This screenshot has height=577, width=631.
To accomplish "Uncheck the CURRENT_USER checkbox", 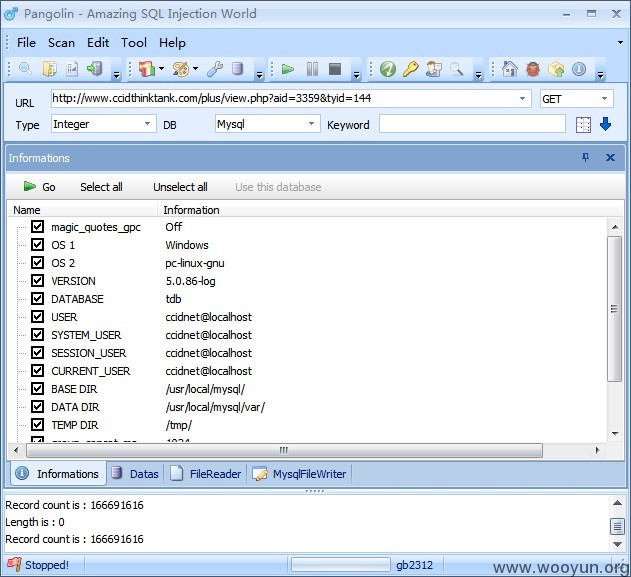I will click(37, 371).
